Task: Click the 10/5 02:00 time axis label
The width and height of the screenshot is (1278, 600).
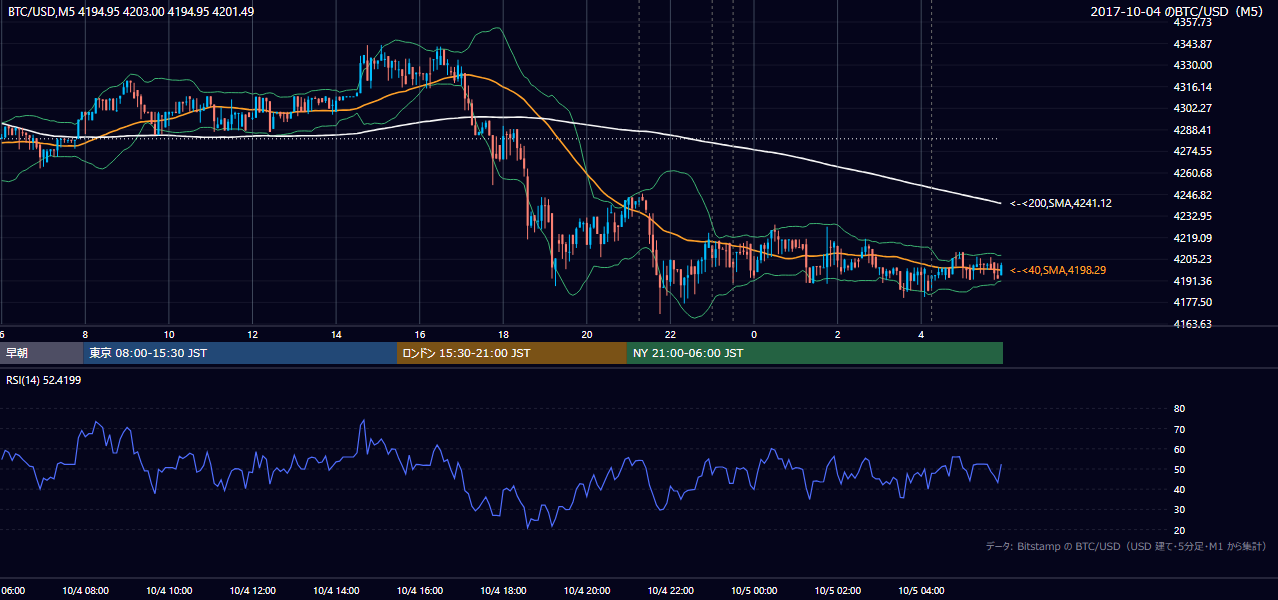Action: tap(838, 590)
